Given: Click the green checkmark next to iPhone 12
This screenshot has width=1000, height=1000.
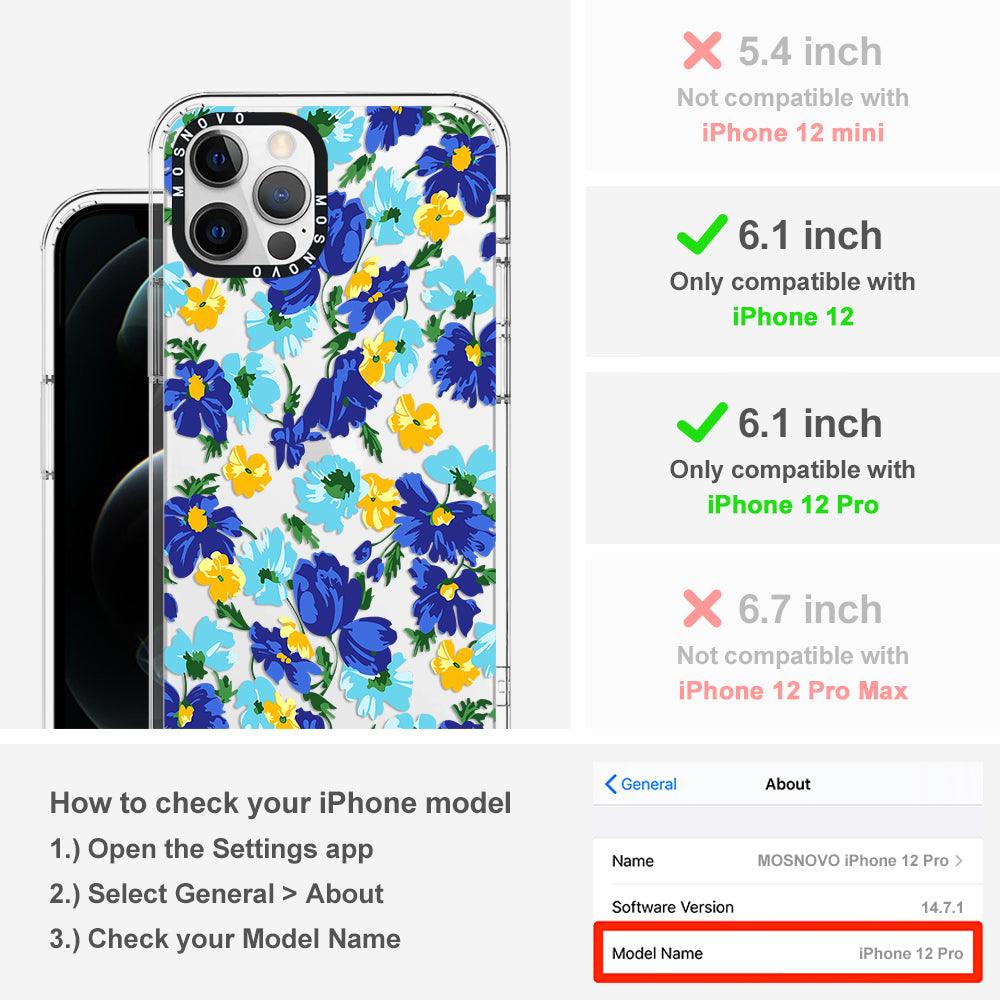Looking at the screenshot, I should (x=702, y=234).
